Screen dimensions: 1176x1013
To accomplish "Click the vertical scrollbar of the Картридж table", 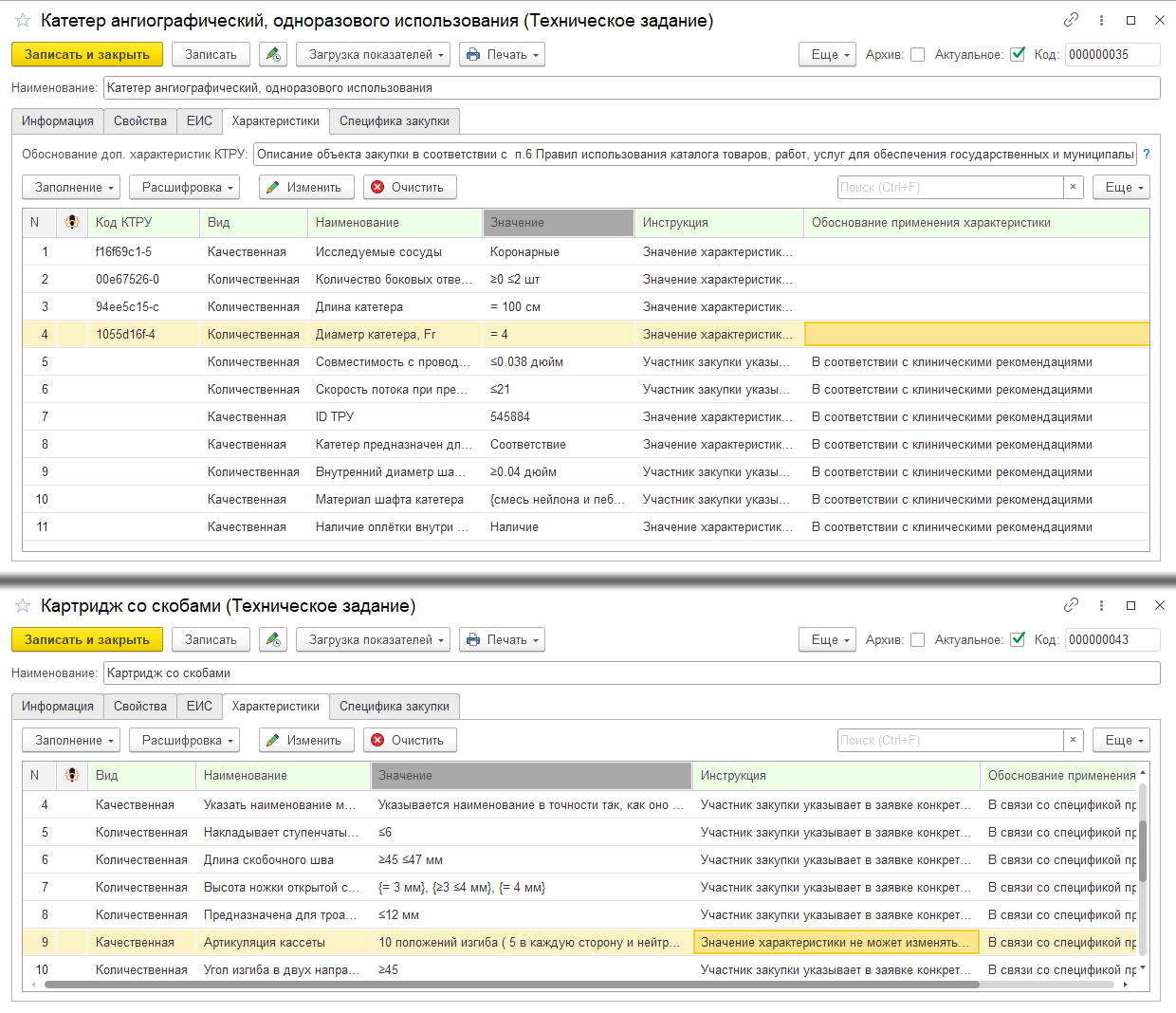I will tap(1143, 851).
